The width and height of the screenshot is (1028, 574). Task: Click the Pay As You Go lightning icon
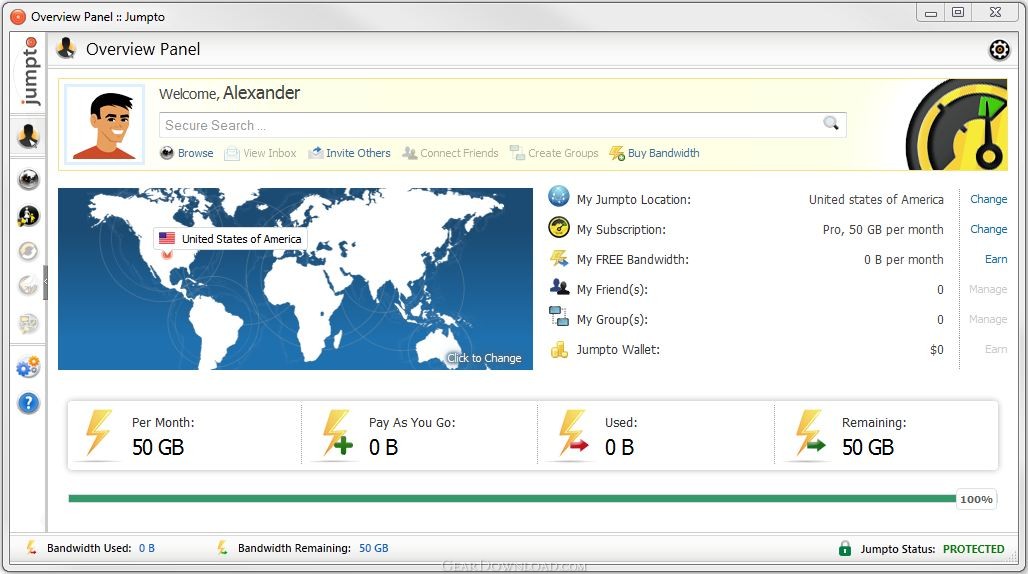336,432
